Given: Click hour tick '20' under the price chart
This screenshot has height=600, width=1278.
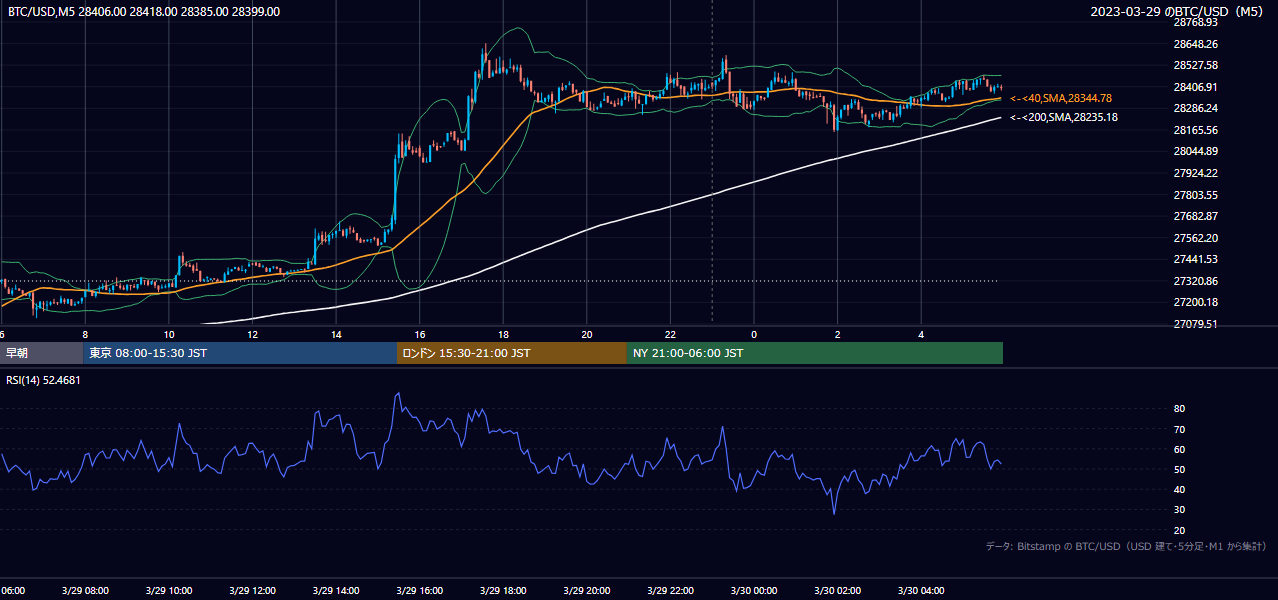Looking at the screenshot, I should click(586, 334).
